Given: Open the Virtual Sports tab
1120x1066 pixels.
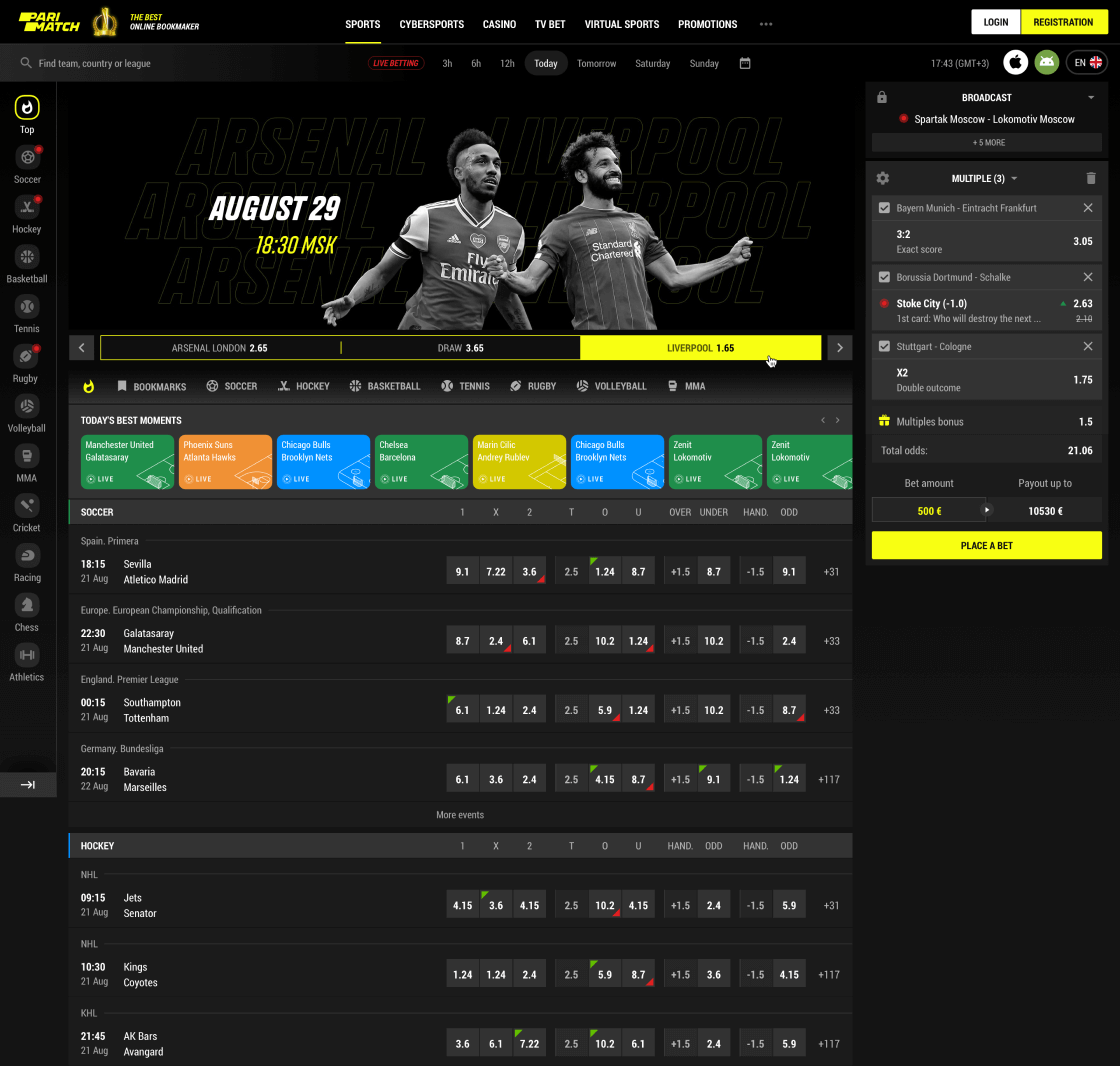Looking at the screenshot, I should (x=621, y=24).
